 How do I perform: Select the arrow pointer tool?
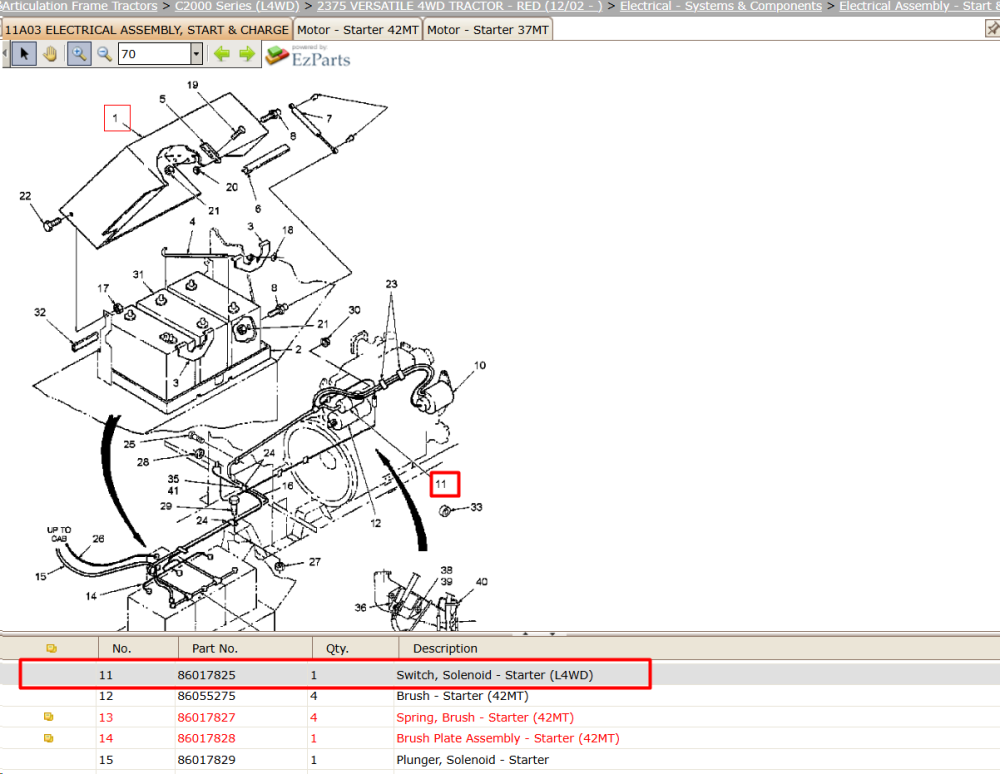(x=24, y=54)
